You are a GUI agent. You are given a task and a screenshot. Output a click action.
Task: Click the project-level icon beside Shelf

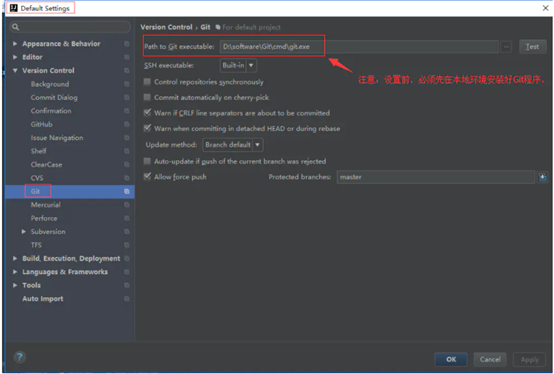126,151
